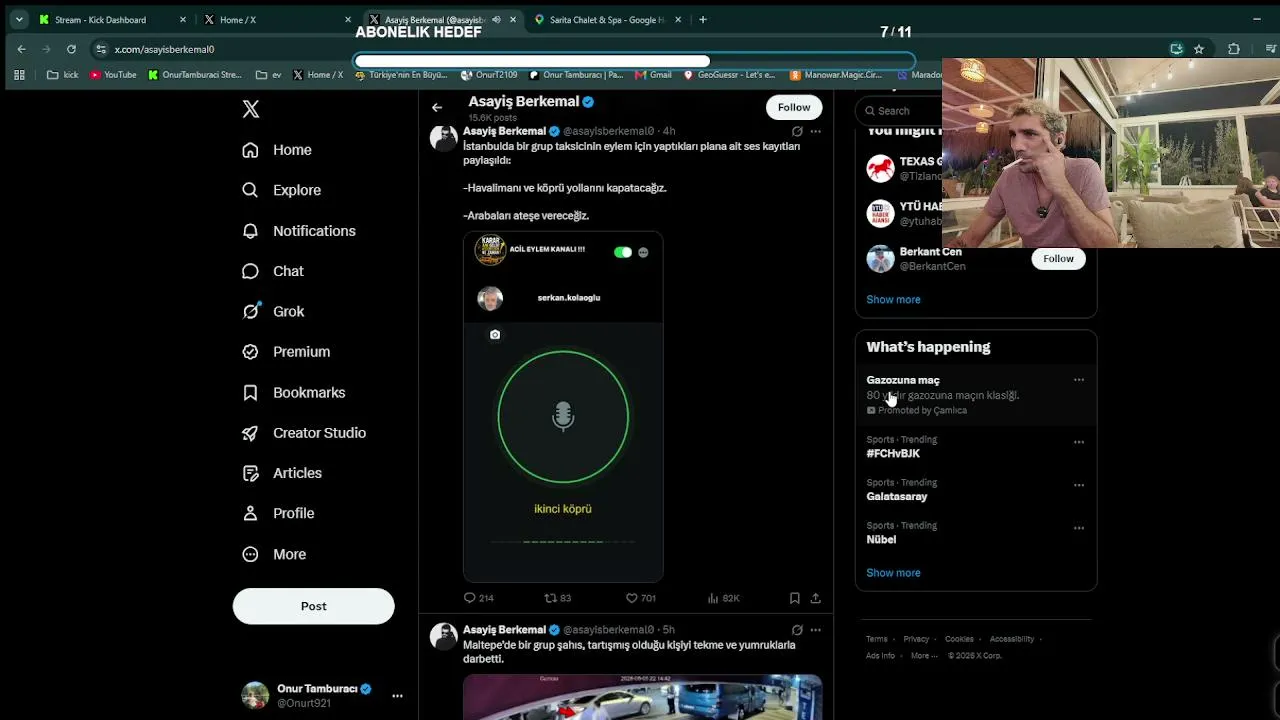Click the Bookmarks ribbon icon in sidebar

(251, 393)
